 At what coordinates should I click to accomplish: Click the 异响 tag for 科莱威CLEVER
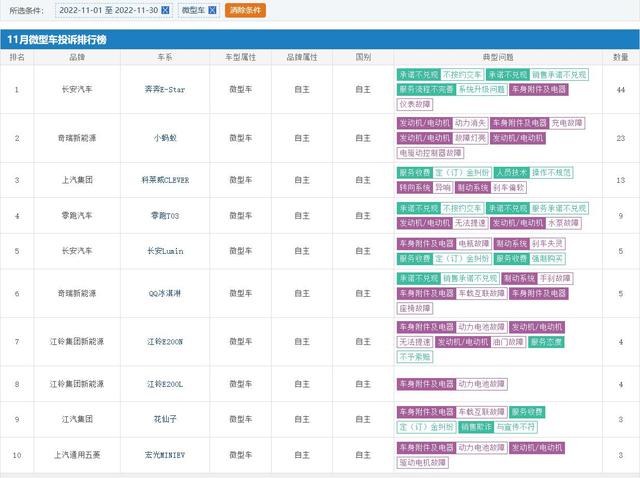tap(443, 188)
